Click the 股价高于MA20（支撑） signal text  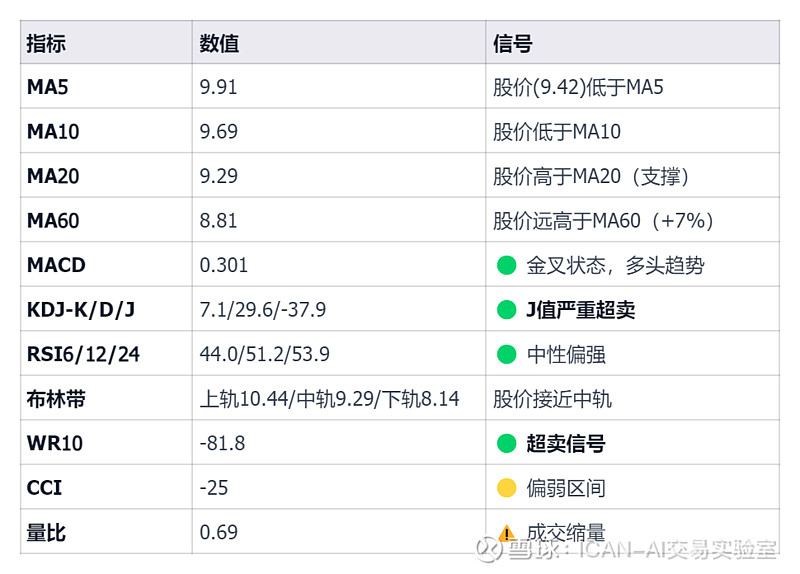pos(591,177)
